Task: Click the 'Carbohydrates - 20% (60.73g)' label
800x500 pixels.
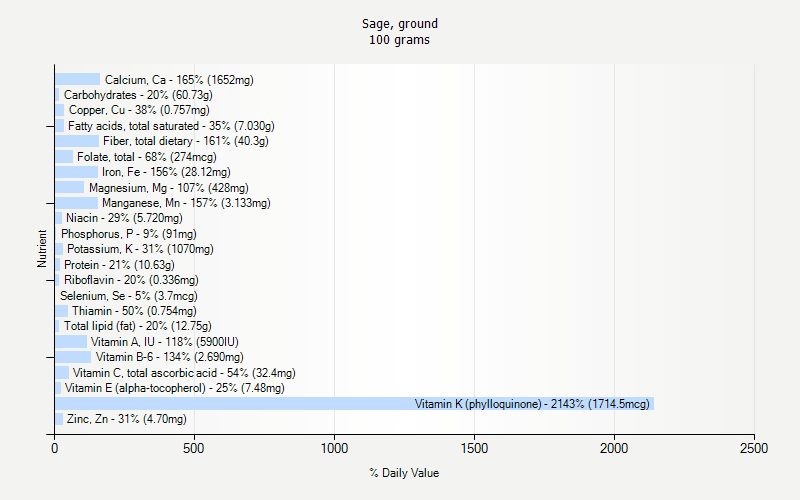Action: pos(138,95)
